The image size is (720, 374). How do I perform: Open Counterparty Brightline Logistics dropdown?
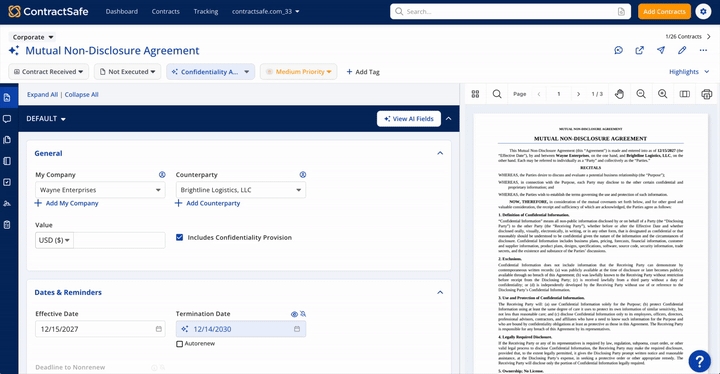point(241,190)
